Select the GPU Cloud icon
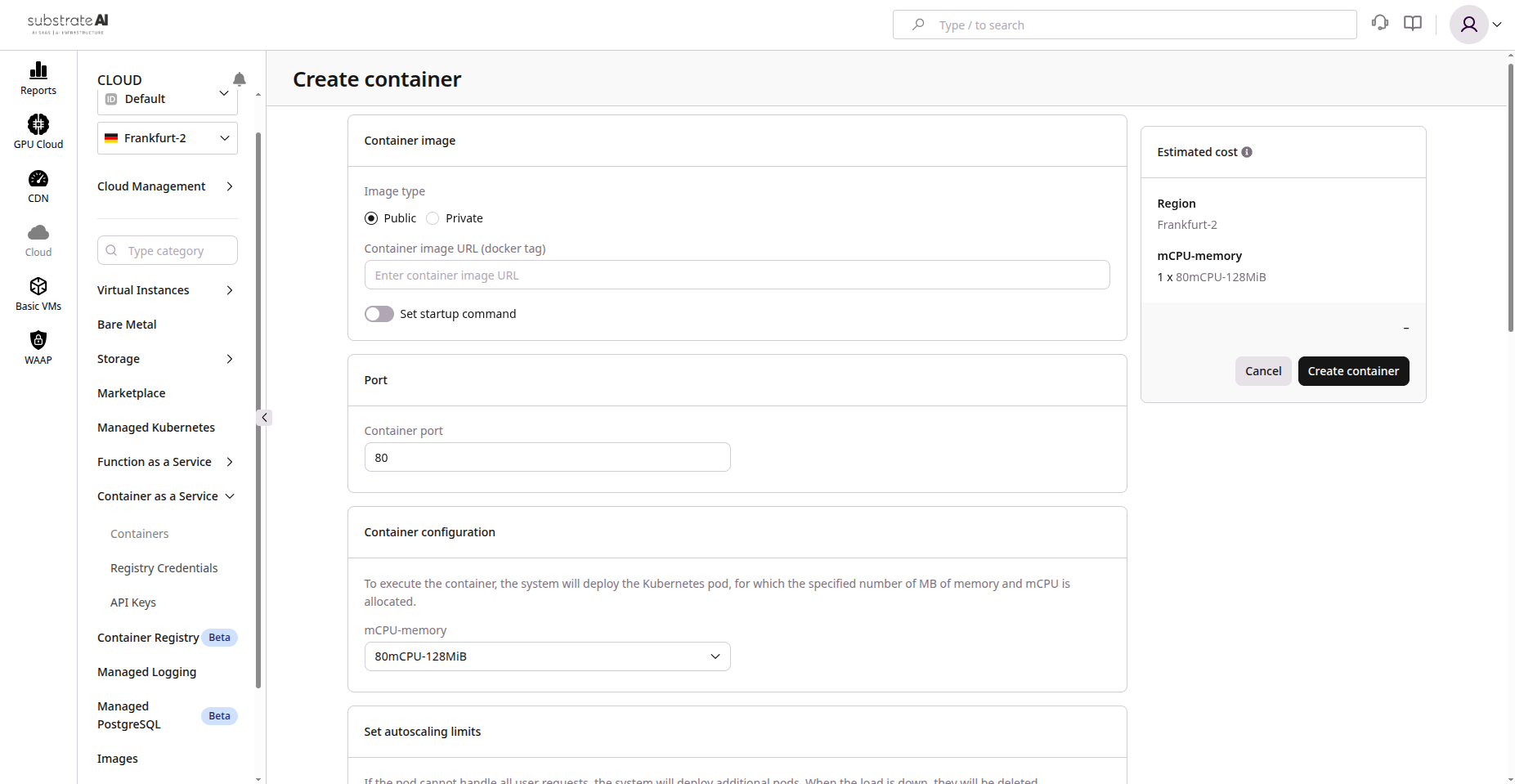Viewport: 1515px width, 784px height. click(x=38, y=129)
